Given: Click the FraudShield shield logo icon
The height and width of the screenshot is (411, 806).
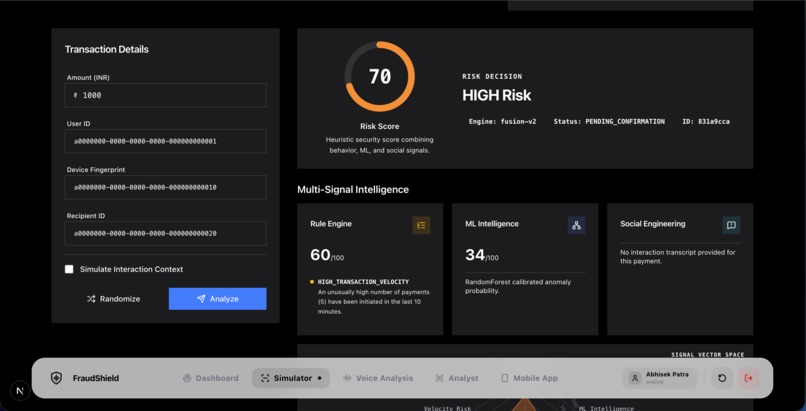Looking at the screenshot, I should [56, 378].
